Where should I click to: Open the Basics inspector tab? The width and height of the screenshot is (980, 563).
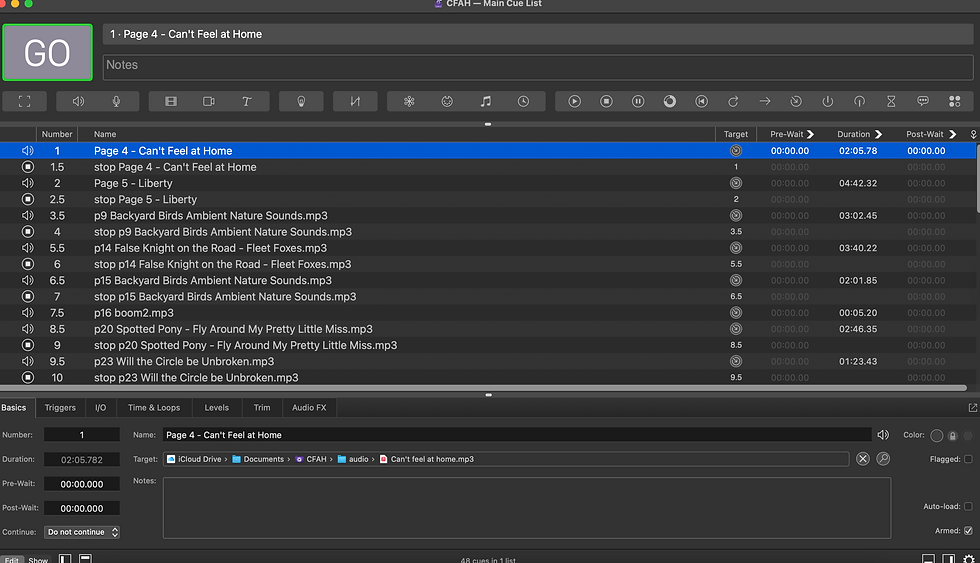(x=14, y=407)
